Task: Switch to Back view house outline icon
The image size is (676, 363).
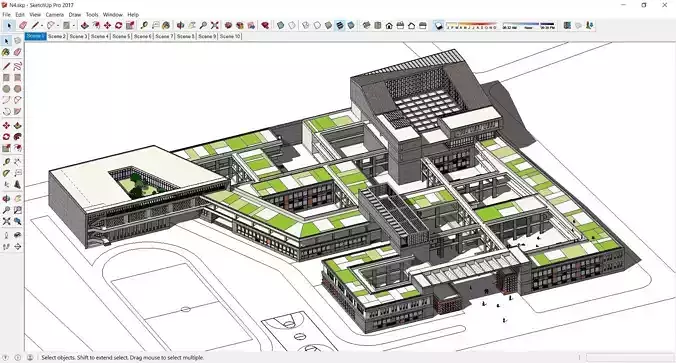Action: click(x=411, y=25)
